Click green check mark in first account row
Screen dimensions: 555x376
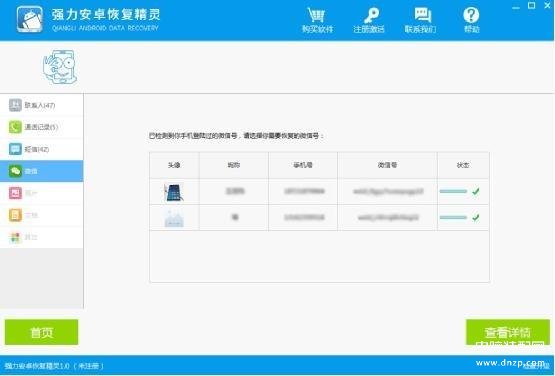[476, 192]
